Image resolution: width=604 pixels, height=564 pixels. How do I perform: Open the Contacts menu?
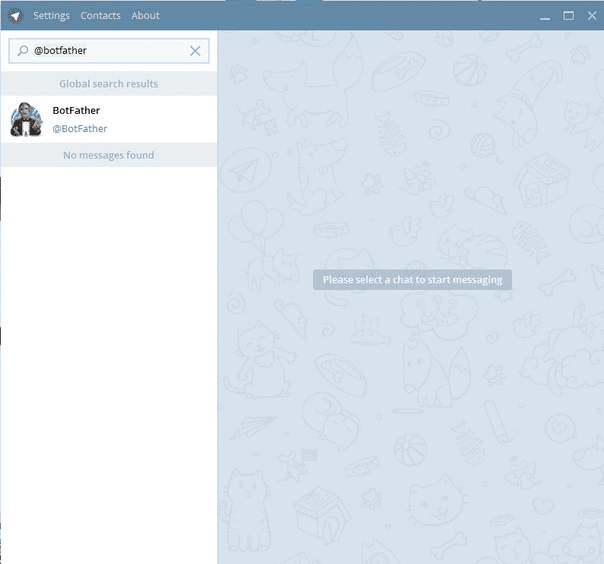coord(100,16)
